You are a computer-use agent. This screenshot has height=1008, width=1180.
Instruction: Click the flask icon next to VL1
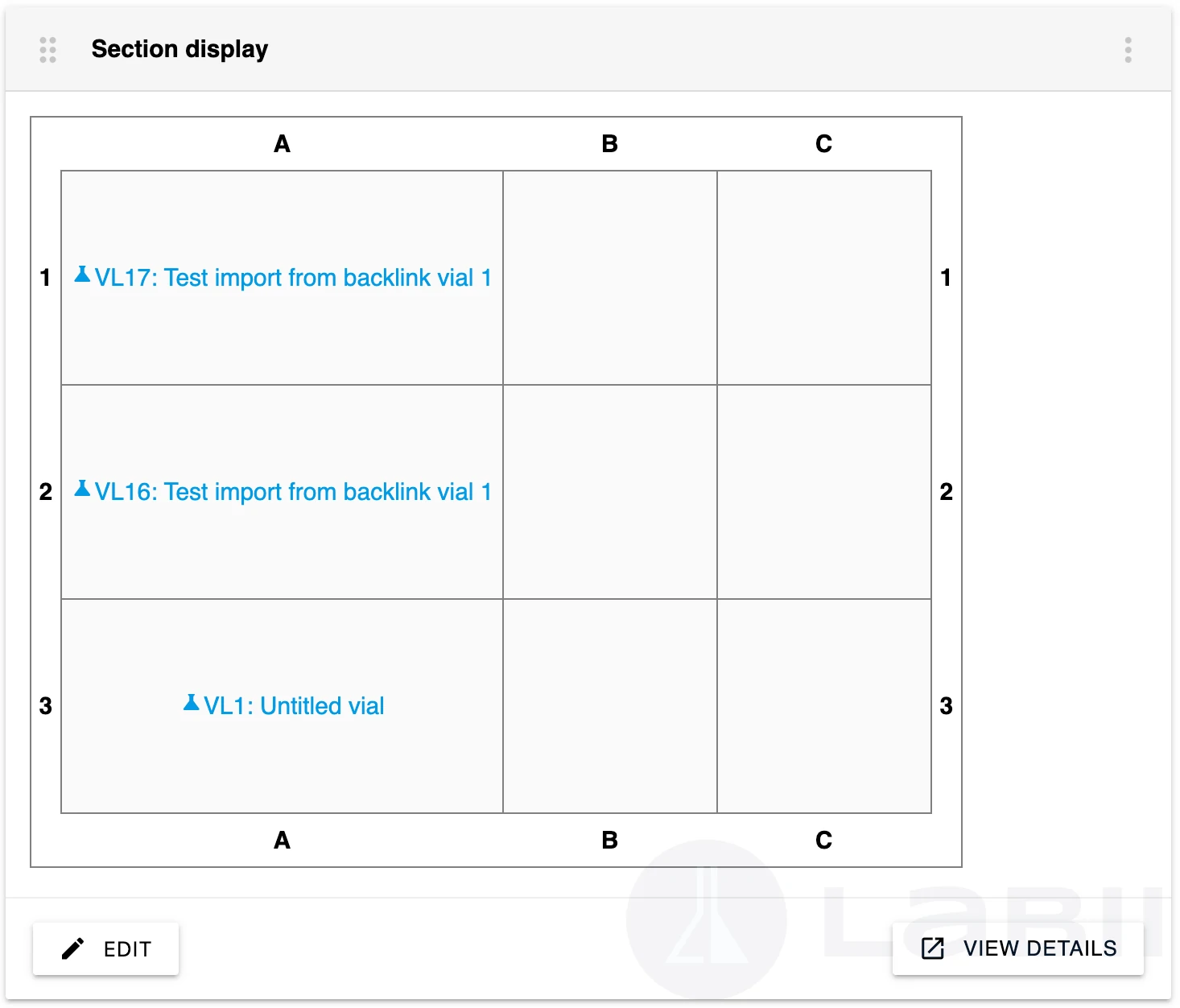[191, 704]
